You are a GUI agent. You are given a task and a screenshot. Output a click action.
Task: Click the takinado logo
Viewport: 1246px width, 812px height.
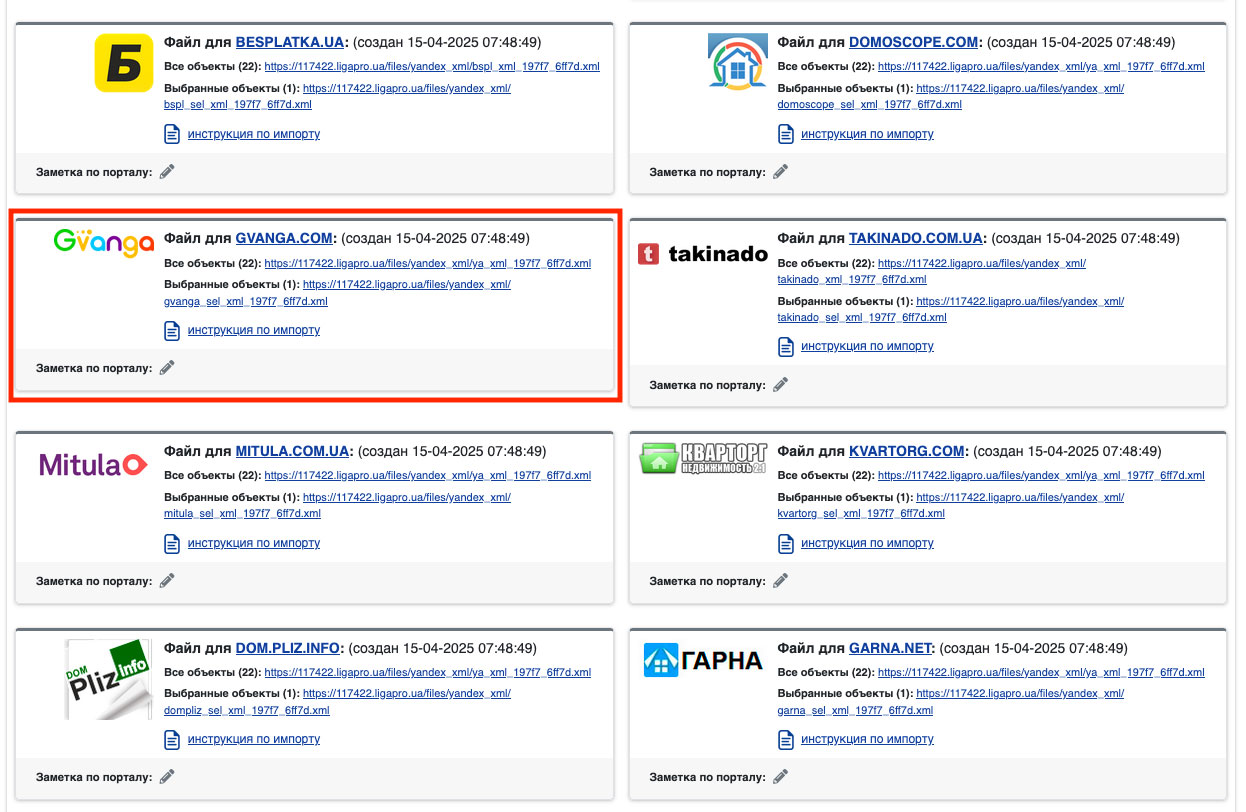[703, 255]
